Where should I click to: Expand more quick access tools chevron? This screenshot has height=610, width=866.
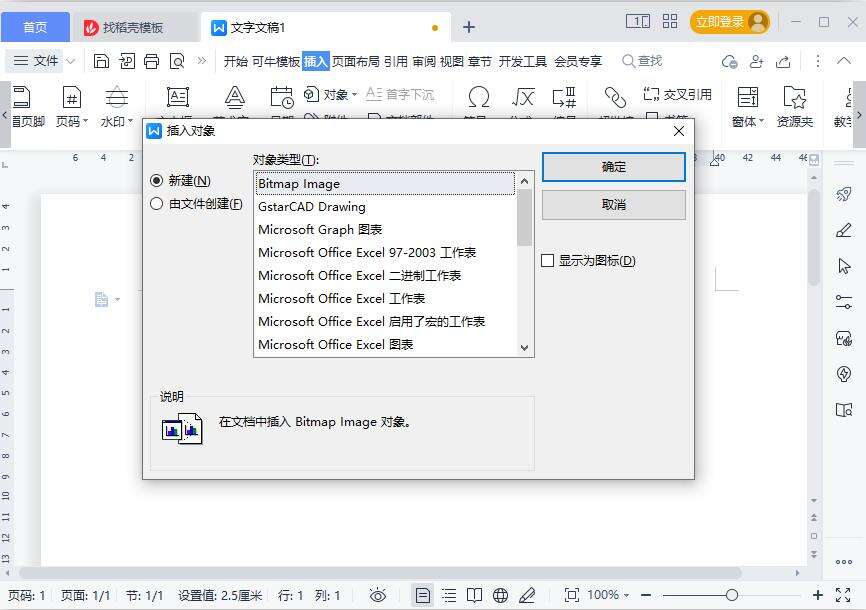pyautogui.click(x=202, y=61)
